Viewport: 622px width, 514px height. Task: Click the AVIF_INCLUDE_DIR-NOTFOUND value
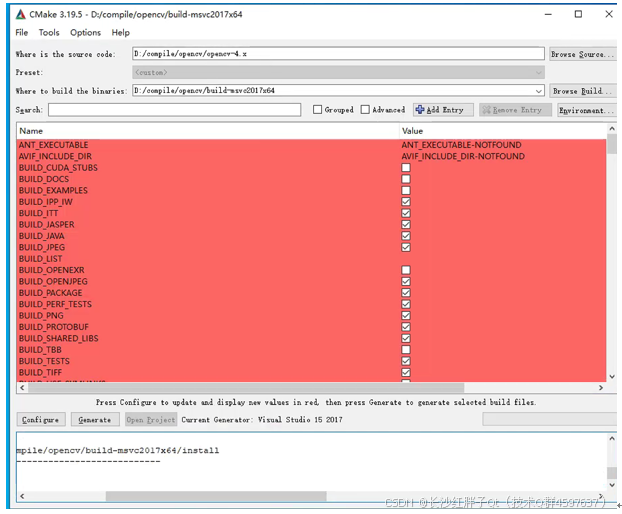pyautogui.click(x=463, y=156)
